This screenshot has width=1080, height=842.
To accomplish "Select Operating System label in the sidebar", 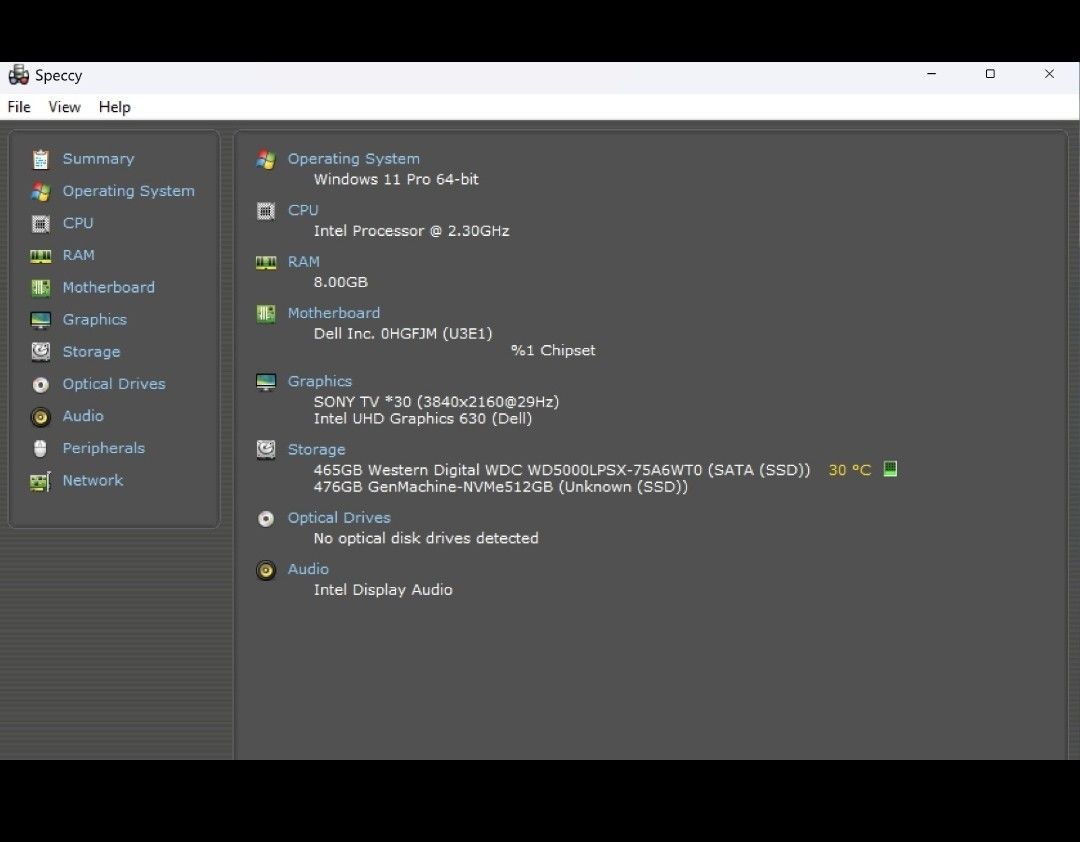I will tap(129, 192).
